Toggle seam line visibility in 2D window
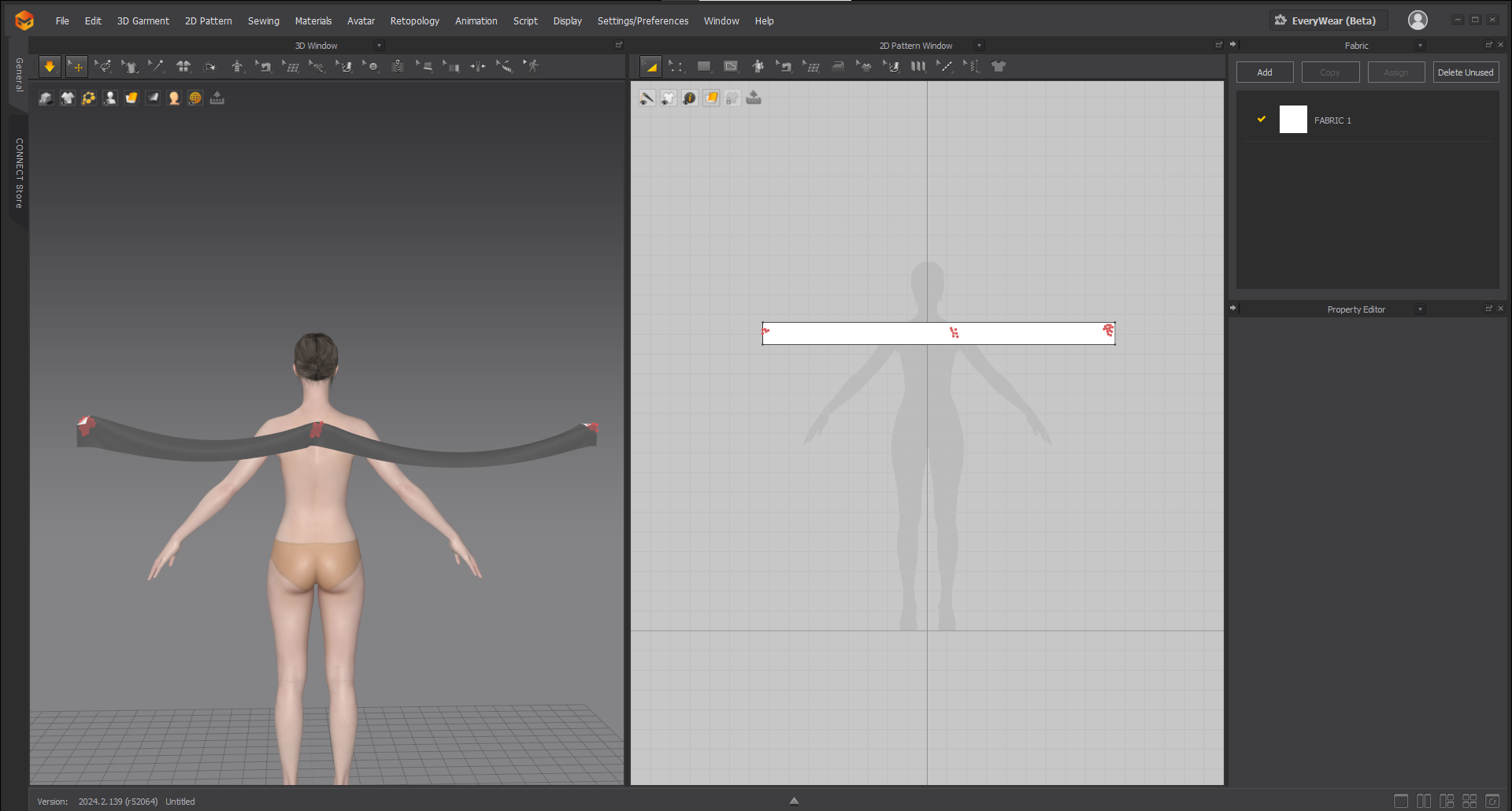This screenshot has height=811, width=1512. tap(647, 98)
